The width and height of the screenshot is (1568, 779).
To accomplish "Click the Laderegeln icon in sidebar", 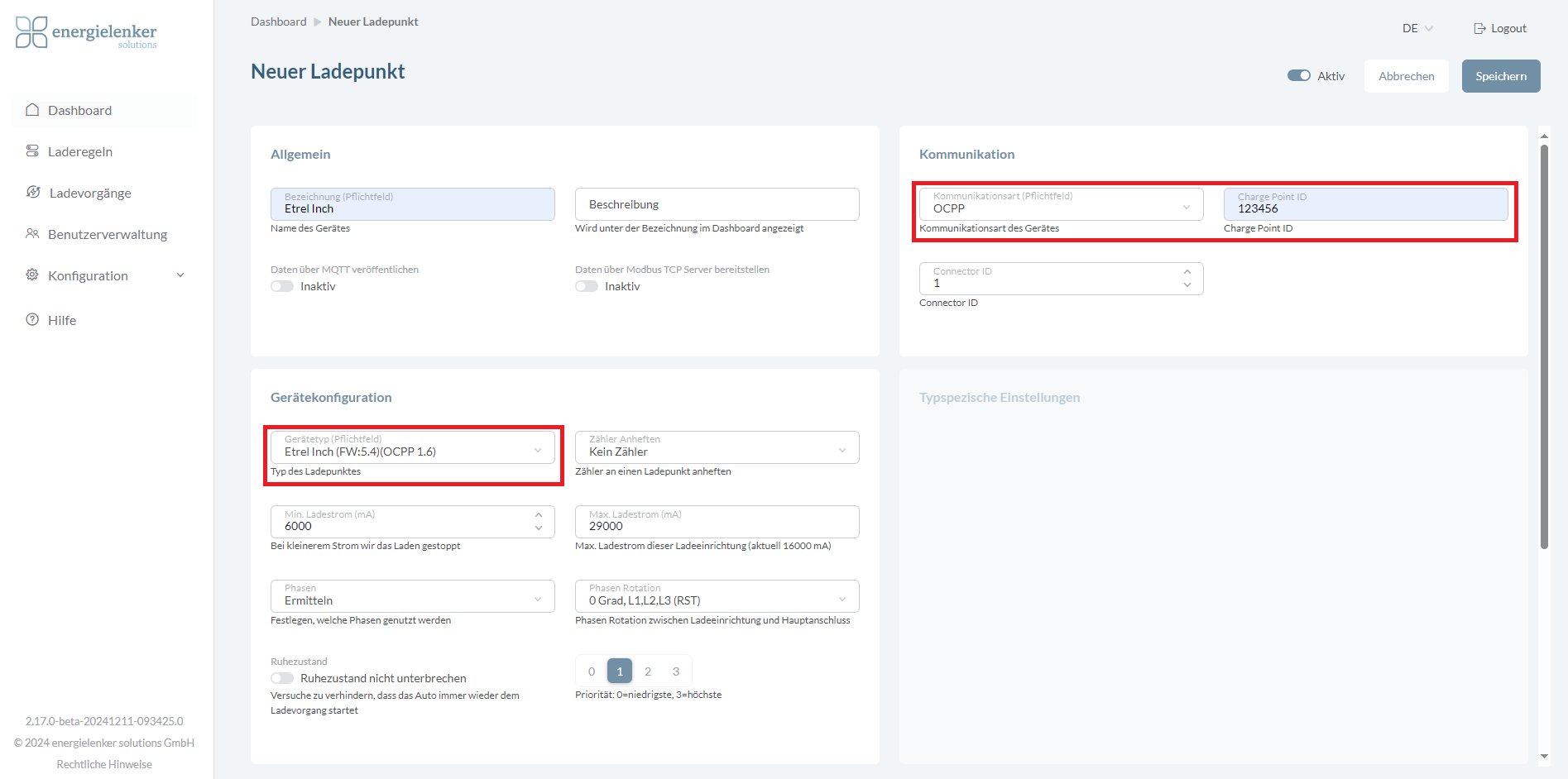I will 32,151.
